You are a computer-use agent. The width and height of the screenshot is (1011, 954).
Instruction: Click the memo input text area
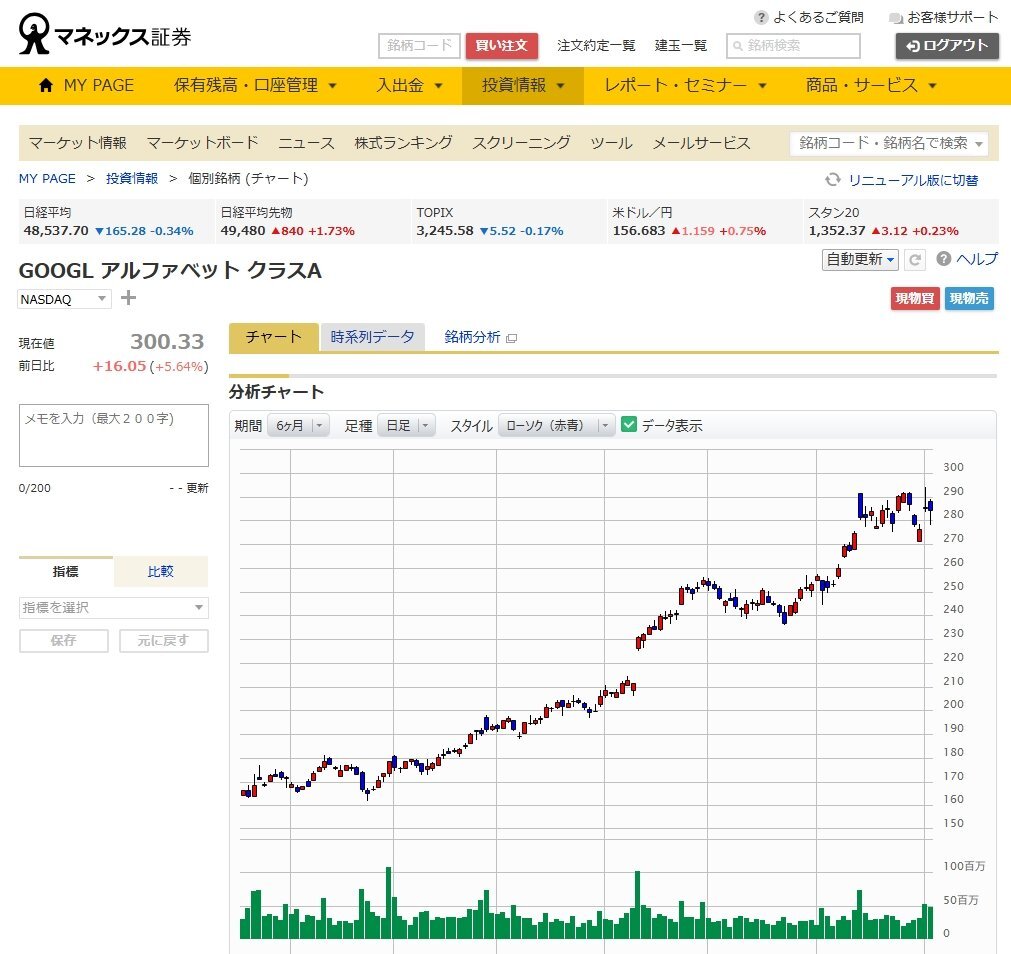pyautogui.click(x=114, y=435)
